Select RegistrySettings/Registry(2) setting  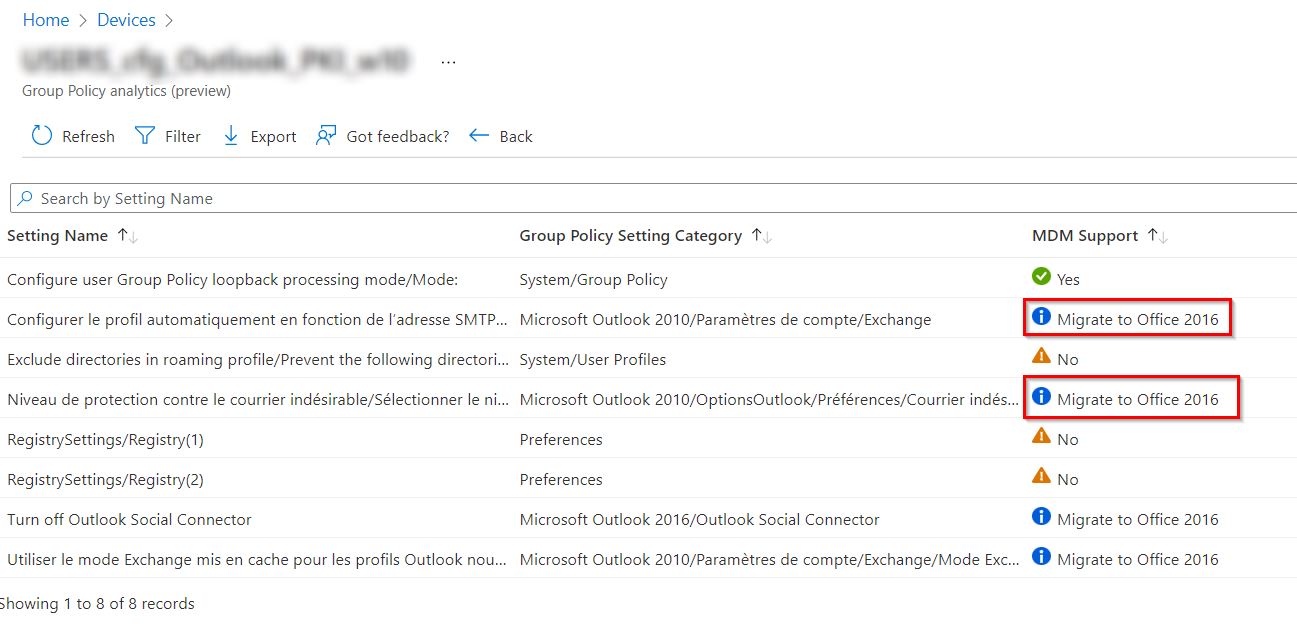click(105, 479)
